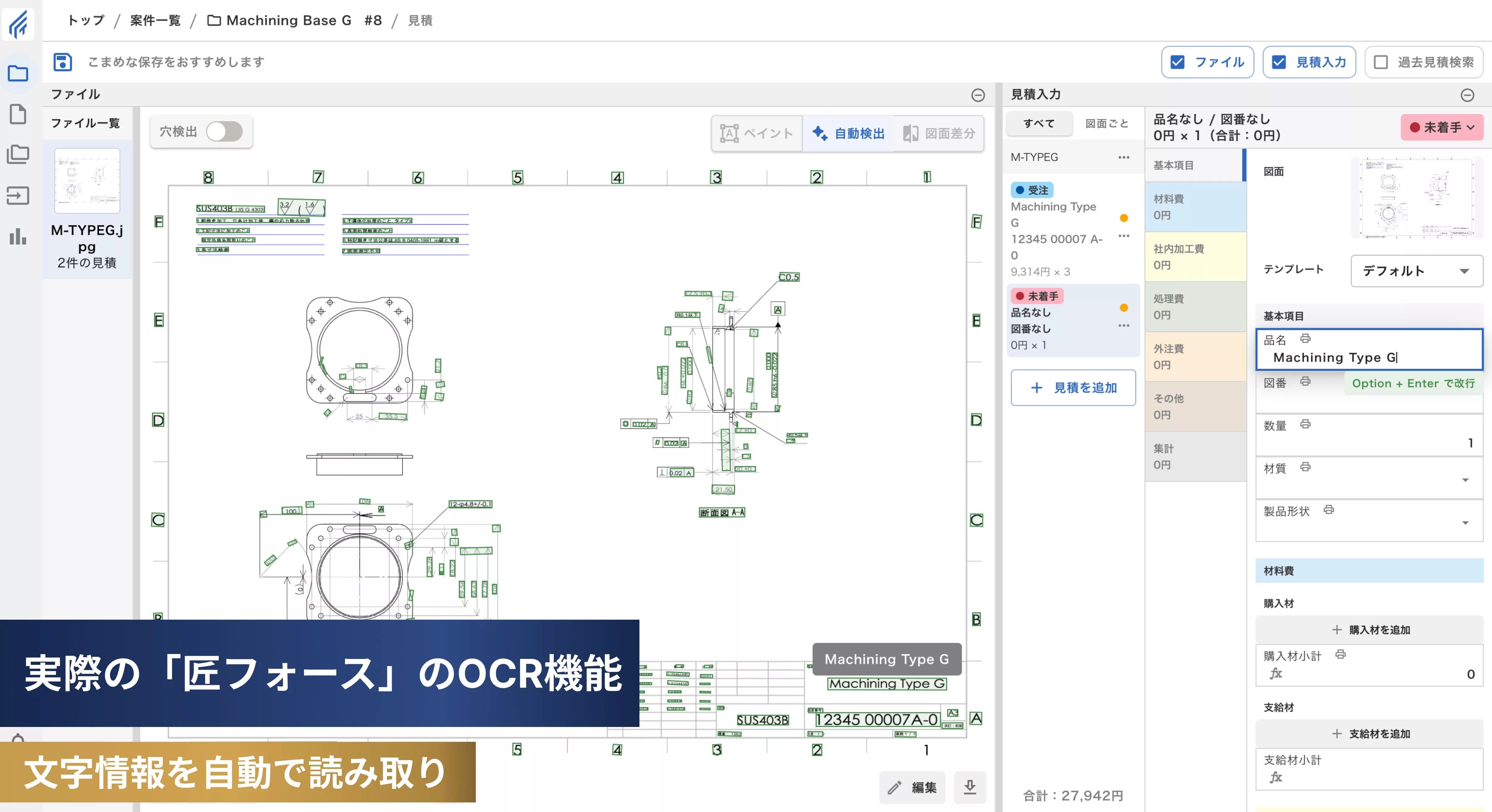Click the download icon below drawing
Screen dimensions: 1492x812
click(x=970, y=787)
